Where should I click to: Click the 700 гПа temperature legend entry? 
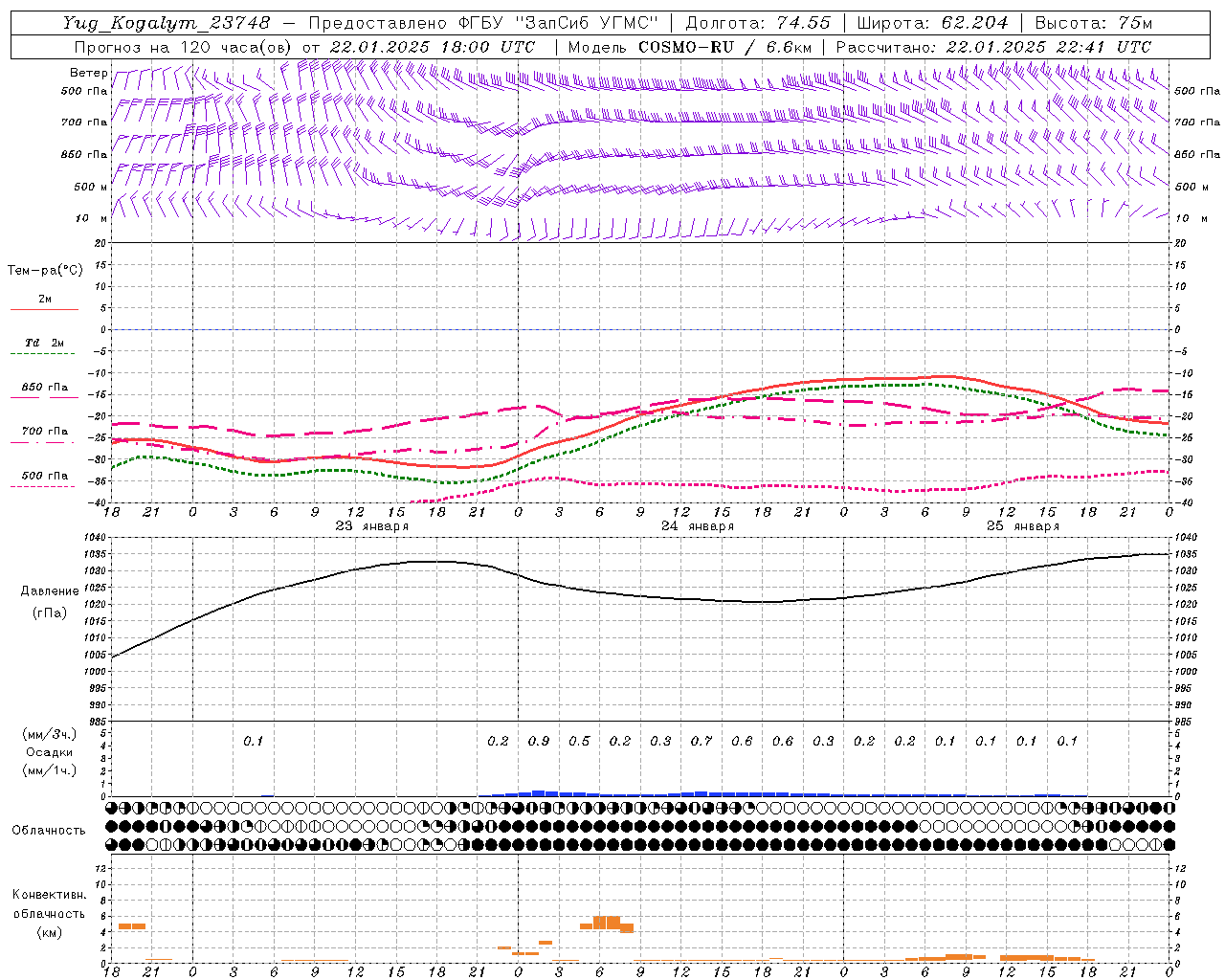[x=45, y=431]
